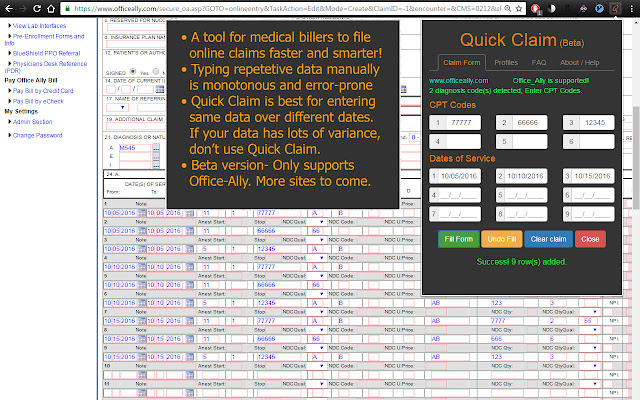Open From-date calendar on service line 1

(141, 213)
